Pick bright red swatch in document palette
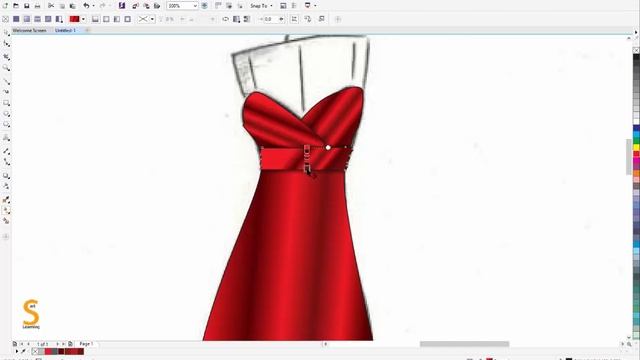This screenshot has width=640, height=360. click(48, 351)
